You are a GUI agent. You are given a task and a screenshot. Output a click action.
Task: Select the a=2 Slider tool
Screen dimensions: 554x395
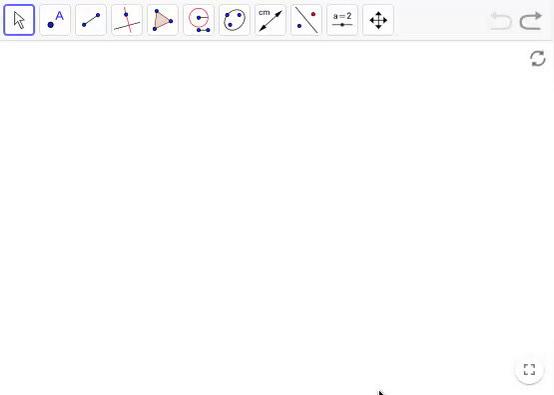342,20
